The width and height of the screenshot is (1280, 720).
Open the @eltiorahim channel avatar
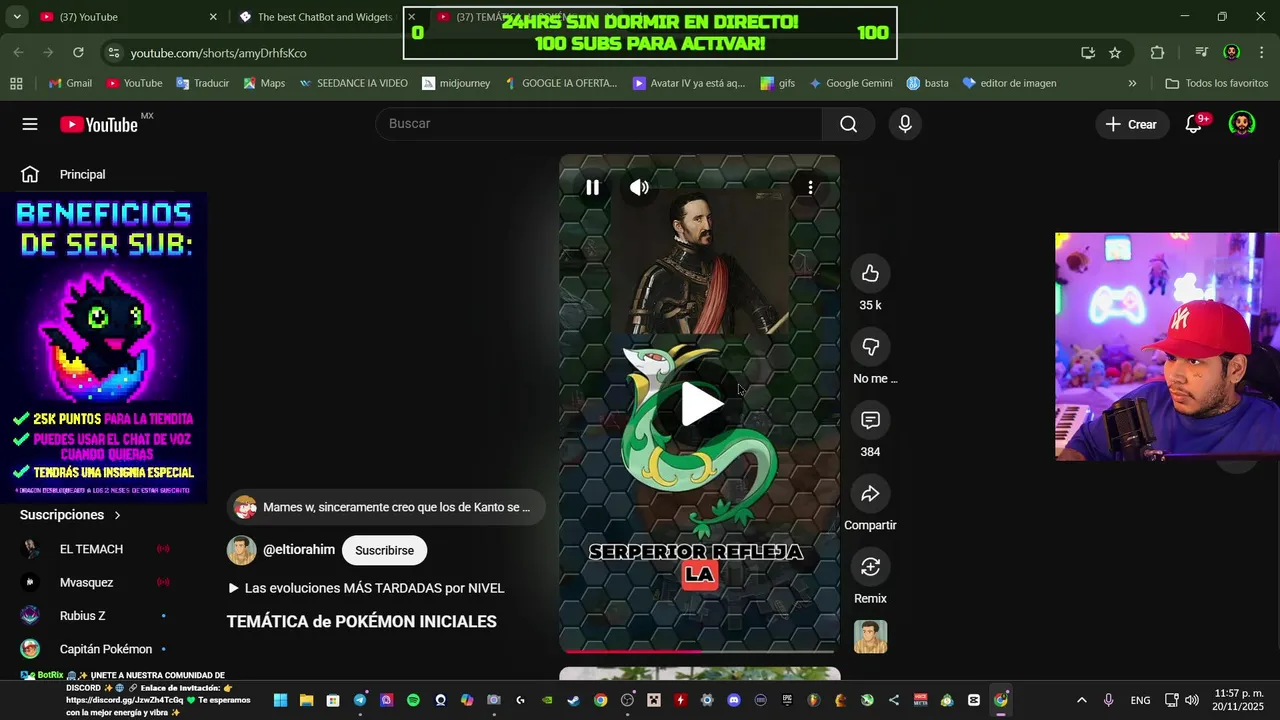[242, 550]
